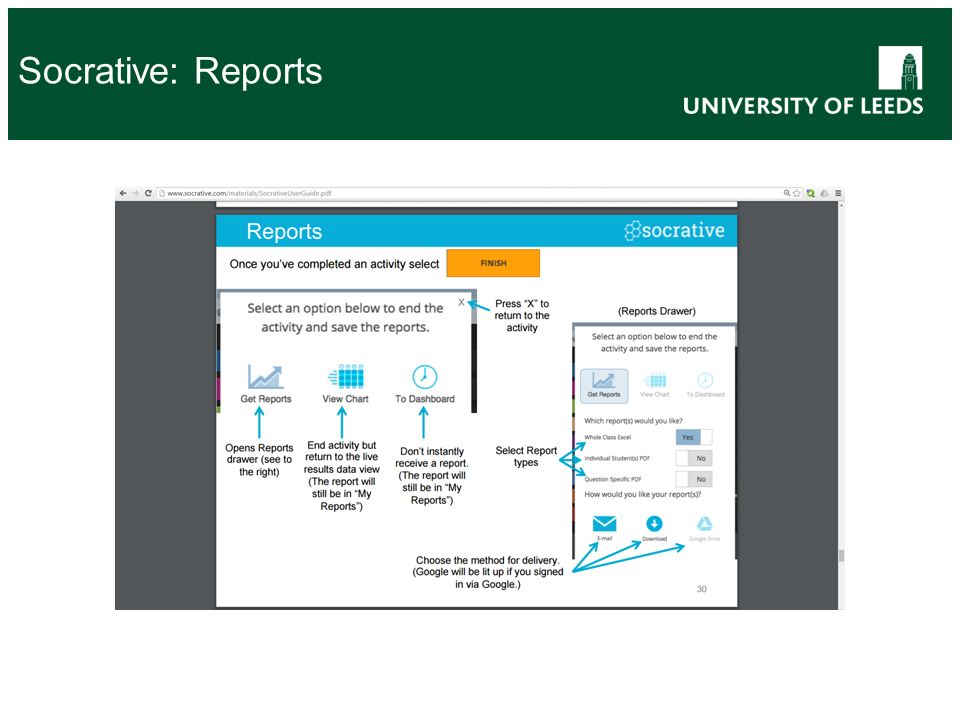Click the page number 30
960x720 pixels.
701,589
